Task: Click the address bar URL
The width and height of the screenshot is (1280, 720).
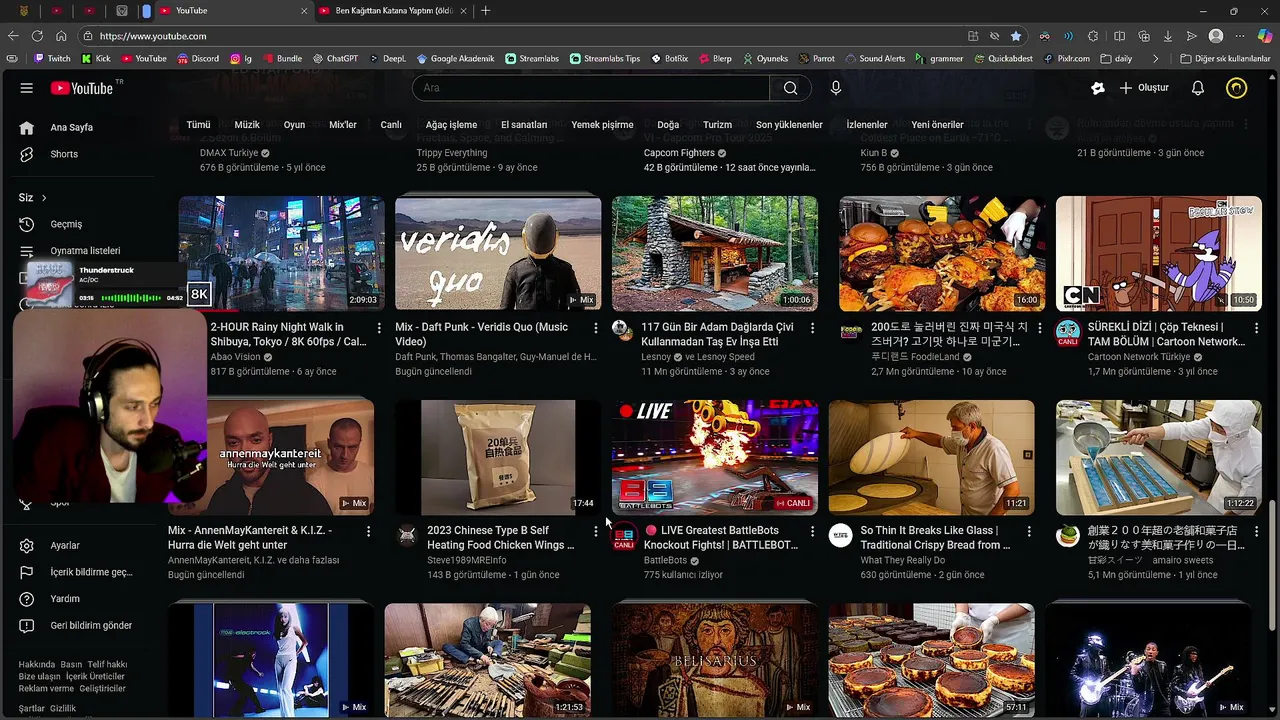Action: pyautogui.click(x=153, y=36)
